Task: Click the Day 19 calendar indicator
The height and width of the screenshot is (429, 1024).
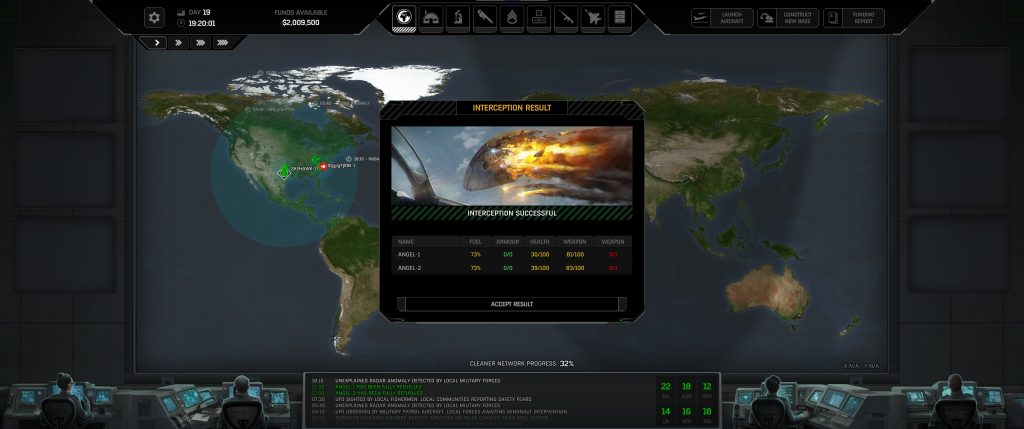Action: (x=194, y=12)
